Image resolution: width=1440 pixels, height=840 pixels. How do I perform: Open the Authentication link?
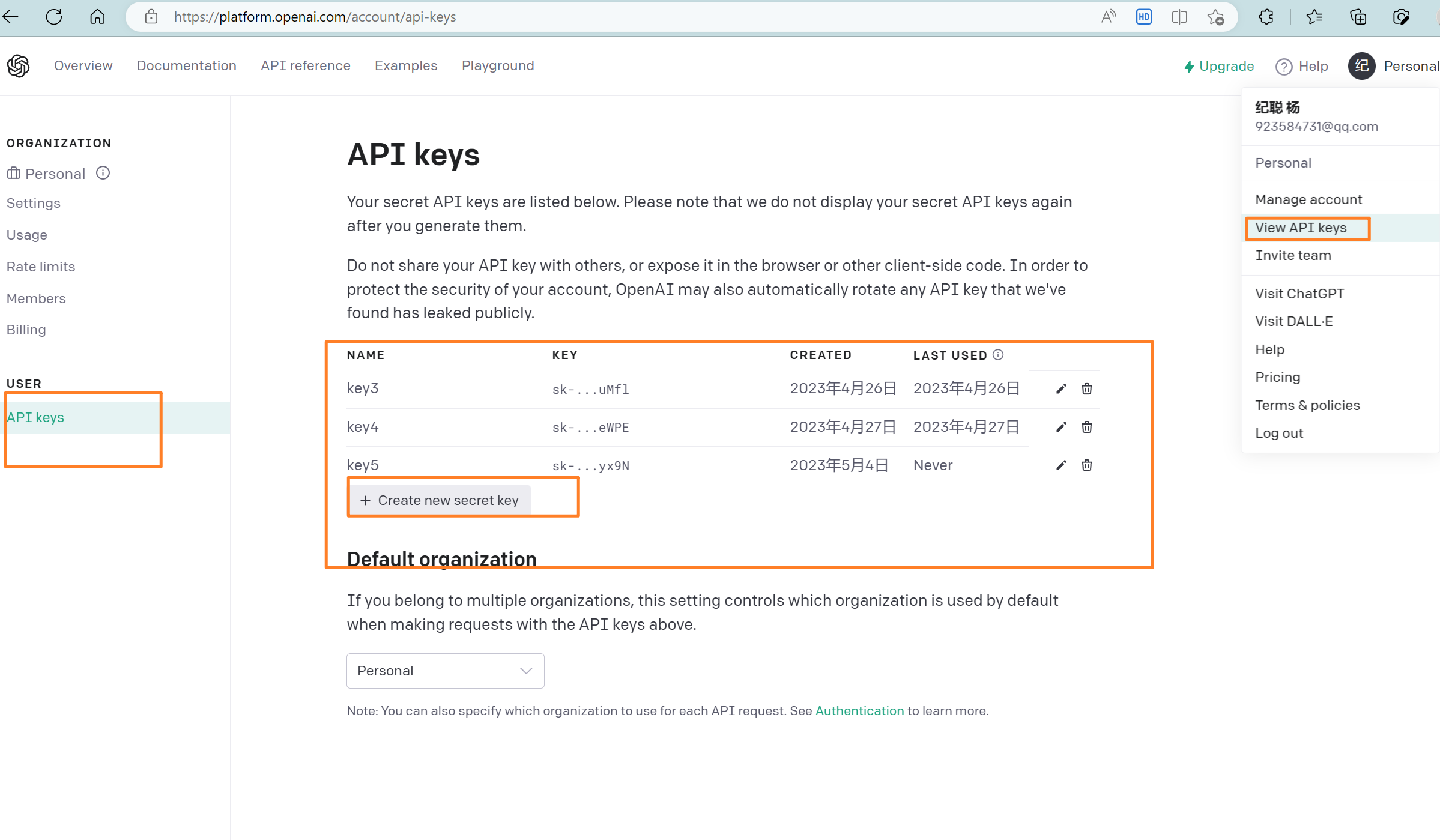pos(859,711)
